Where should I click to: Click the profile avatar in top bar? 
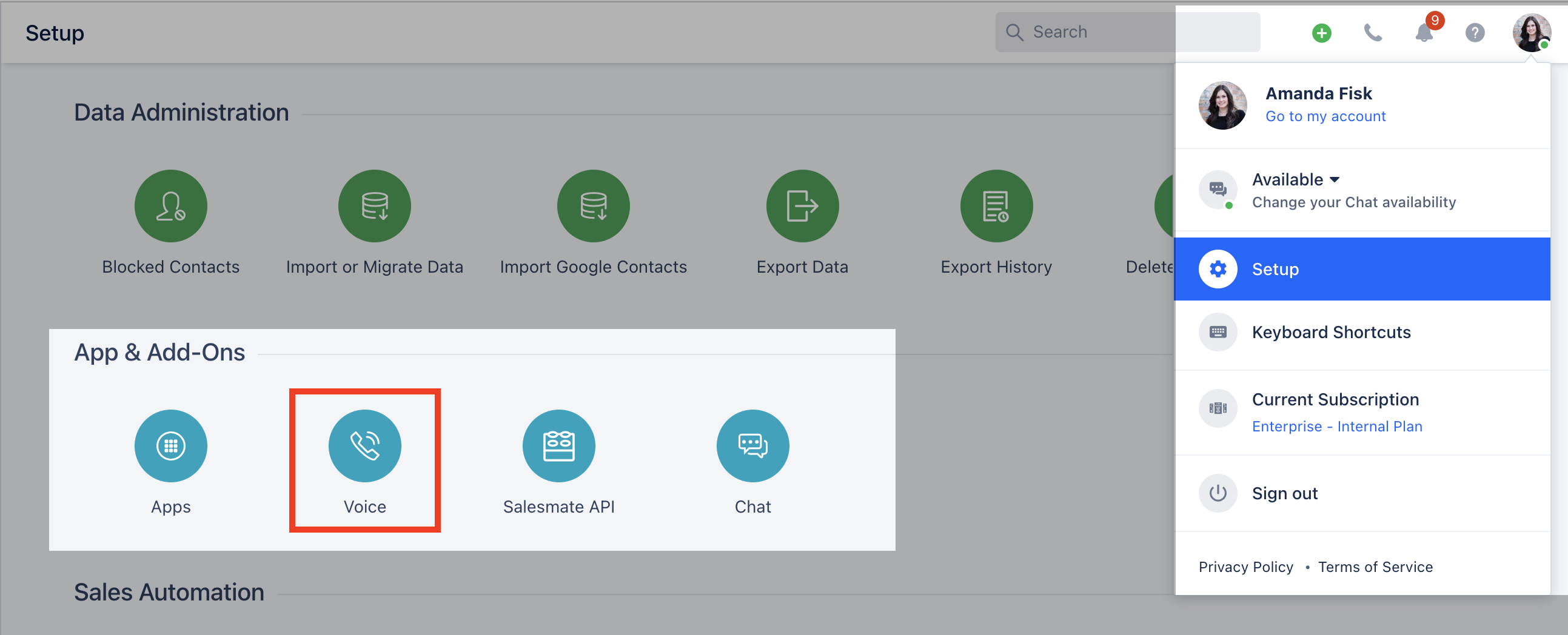(x=1532, y=33)
